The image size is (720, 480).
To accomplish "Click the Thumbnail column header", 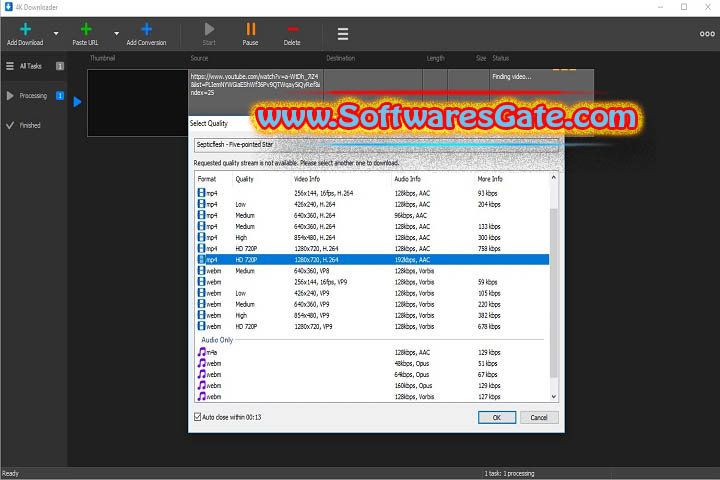I will (102, 58).
